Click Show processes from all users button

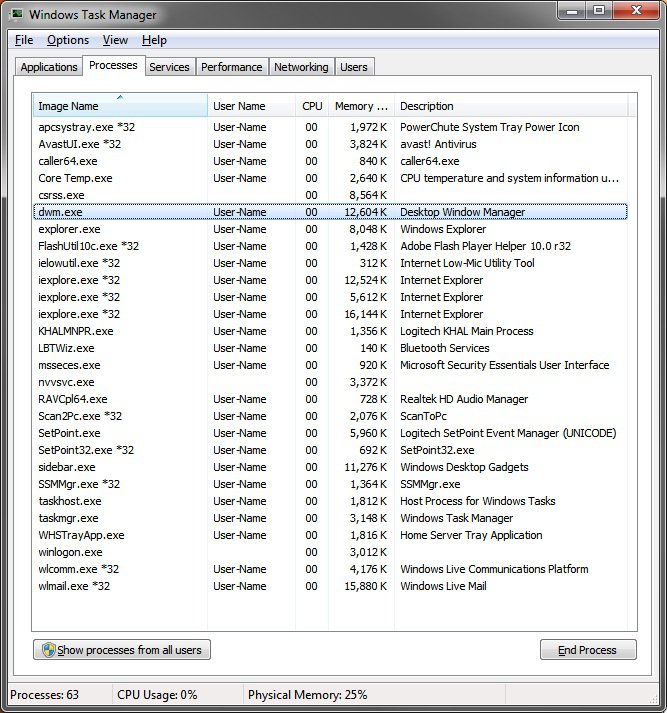[122, 650]
